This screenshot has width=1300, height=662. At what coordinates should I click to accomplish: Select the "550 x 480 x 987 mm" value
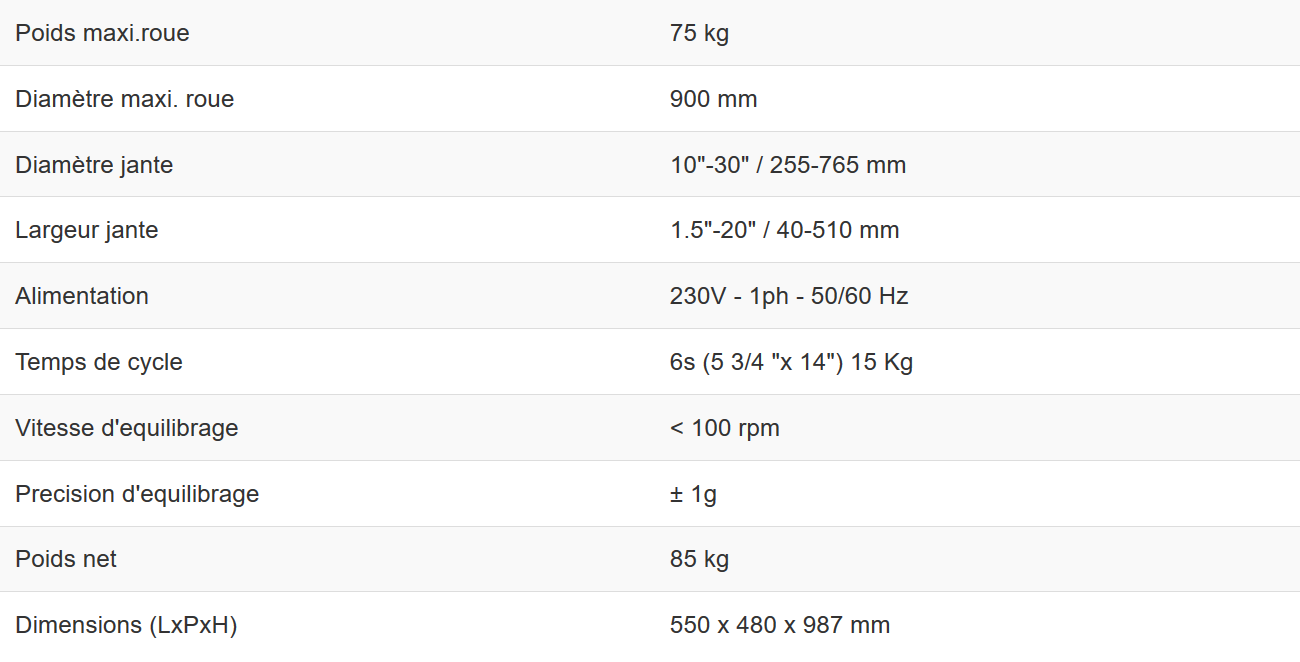pos(780,625)
